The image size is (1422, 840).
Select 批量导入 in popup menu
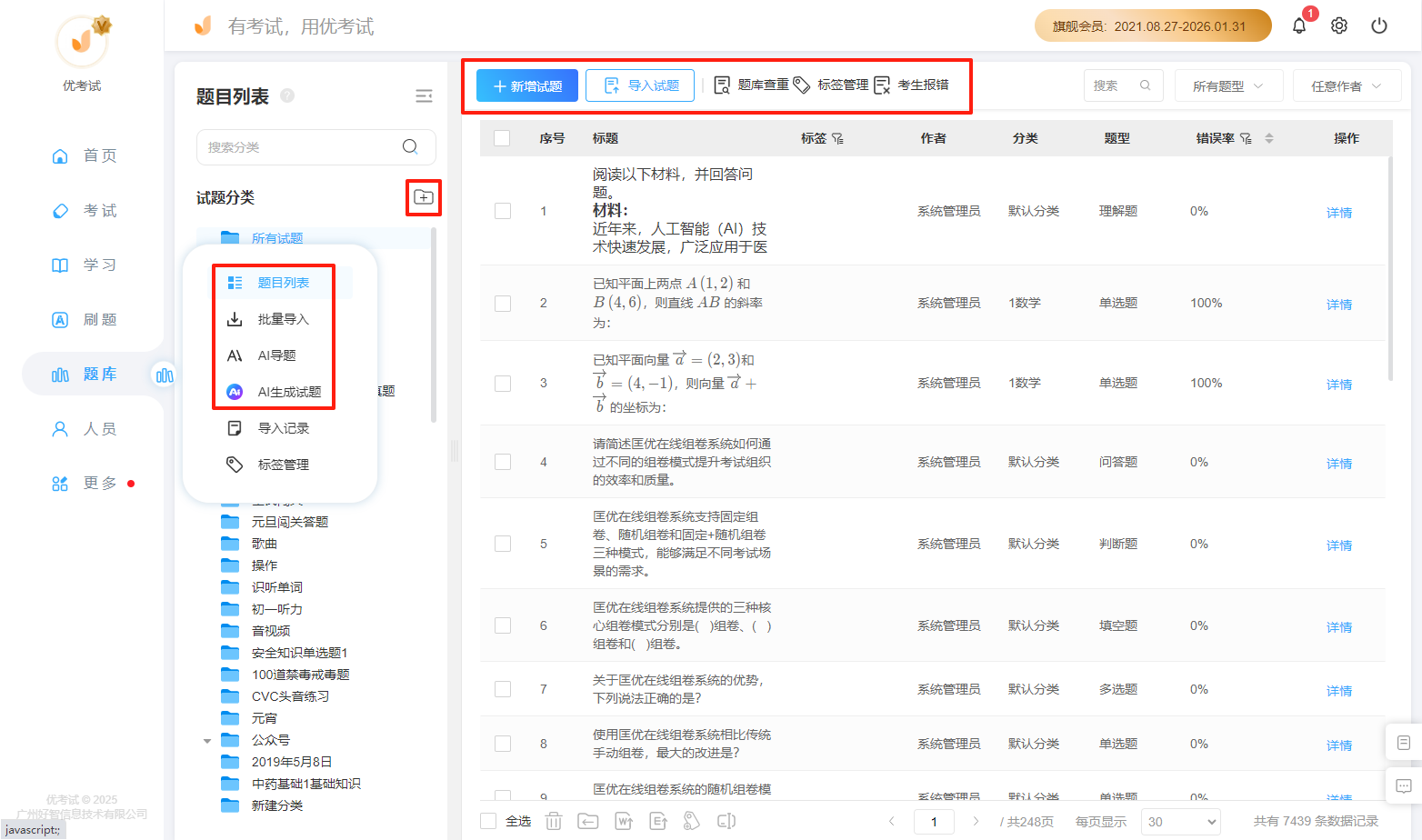click(x=284, y=319)
